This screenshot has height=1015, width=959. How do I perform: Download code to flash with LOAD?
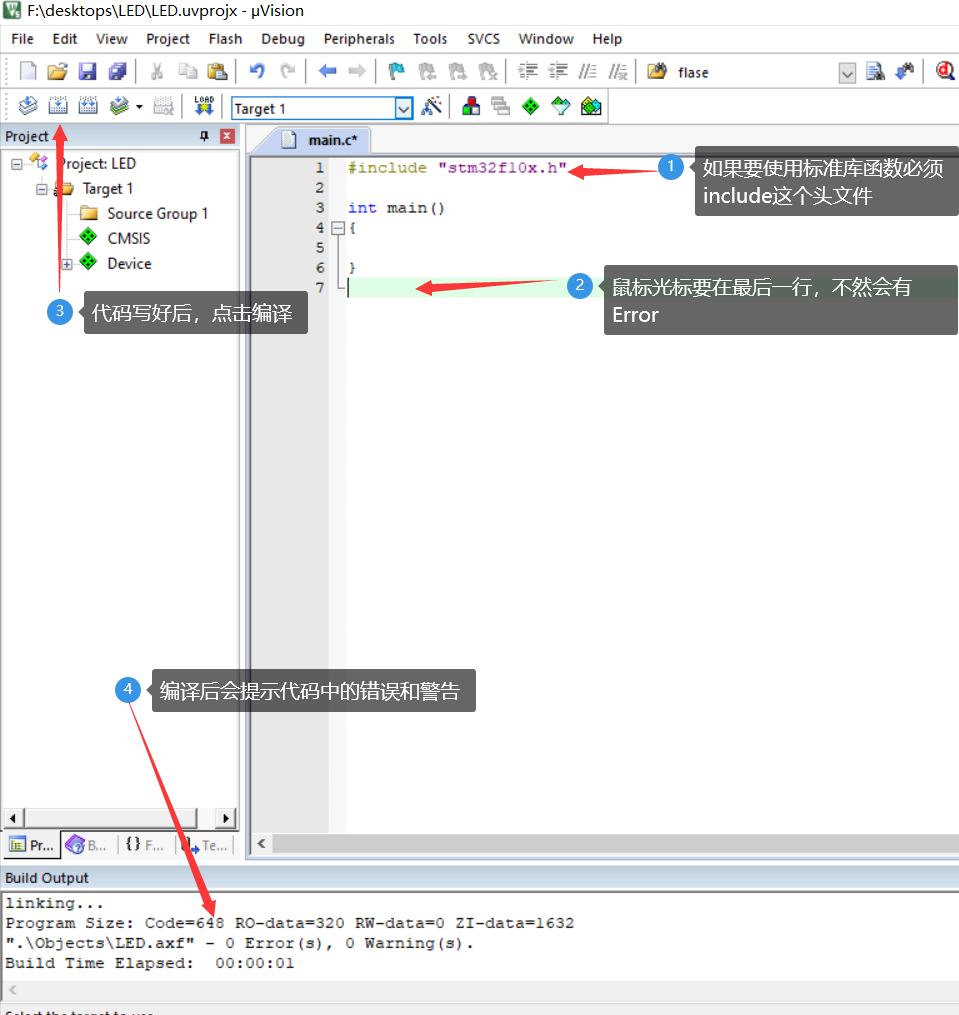204,106
